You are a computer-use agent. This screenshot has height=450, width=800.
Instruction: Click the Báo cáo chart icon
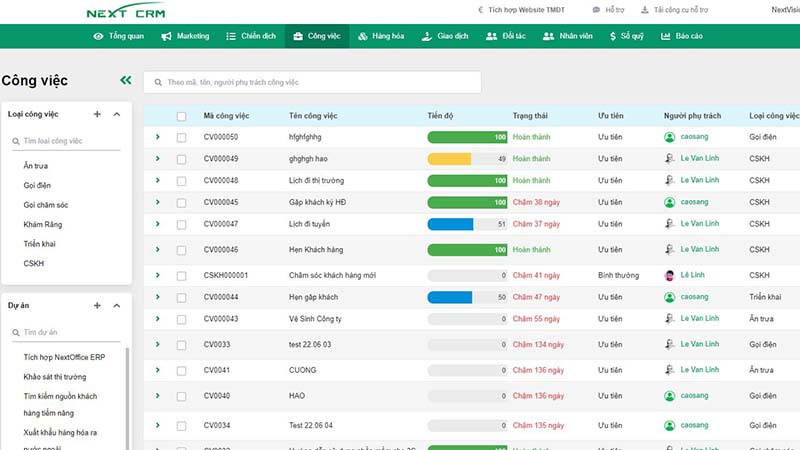(665, 36)
